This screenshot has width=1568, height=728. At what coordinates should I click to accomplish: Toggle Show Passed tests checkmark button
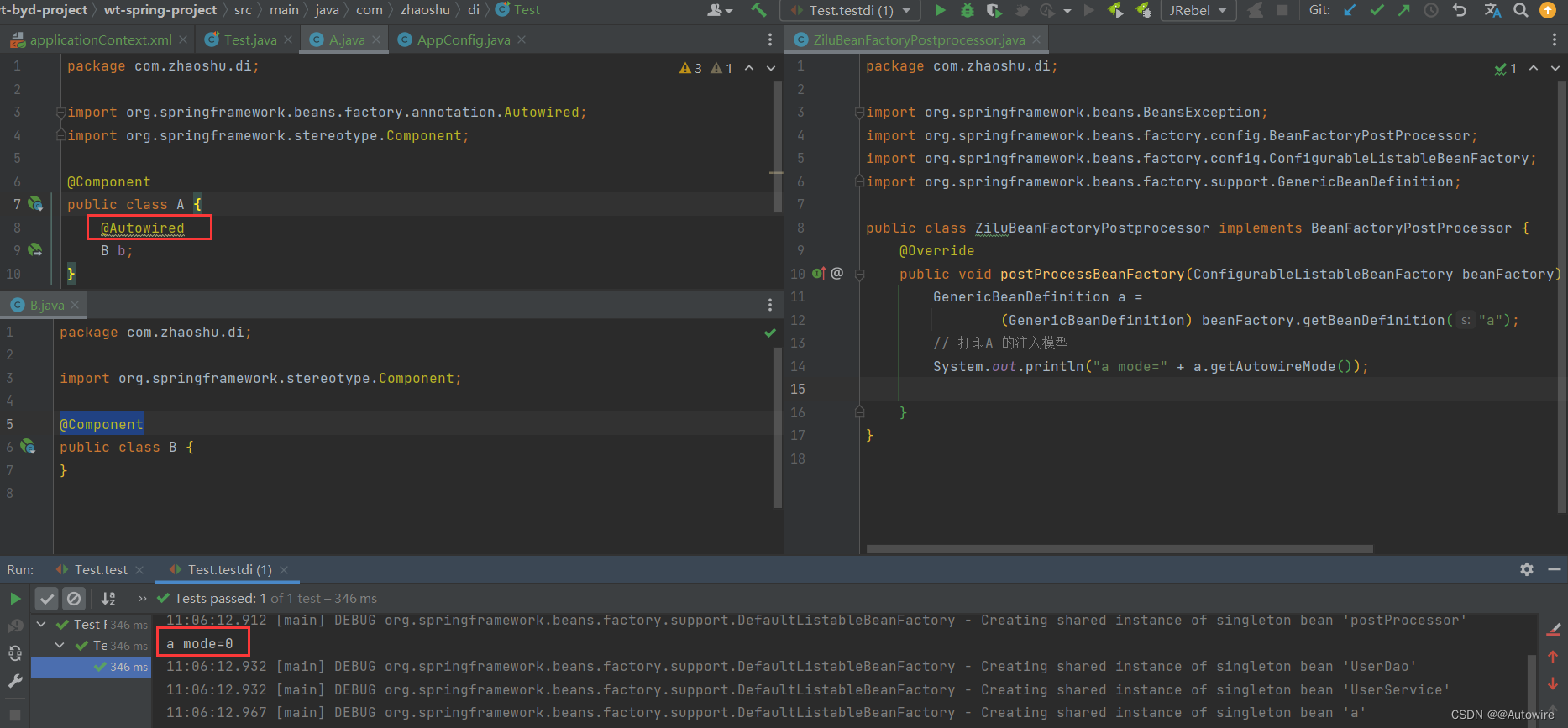[47, 599]
